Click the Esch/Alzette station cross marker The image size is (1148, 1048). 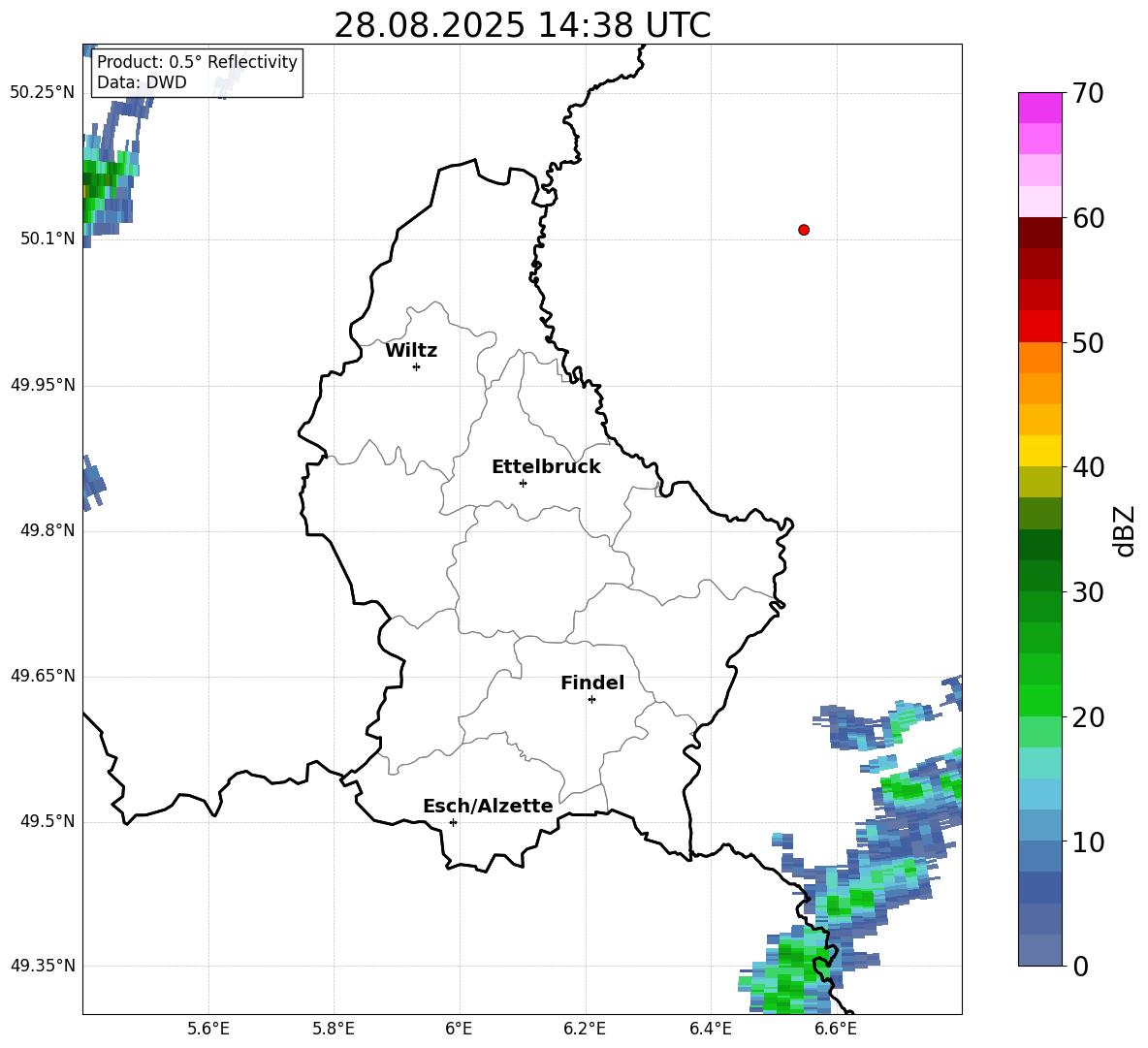pos(453,822)
